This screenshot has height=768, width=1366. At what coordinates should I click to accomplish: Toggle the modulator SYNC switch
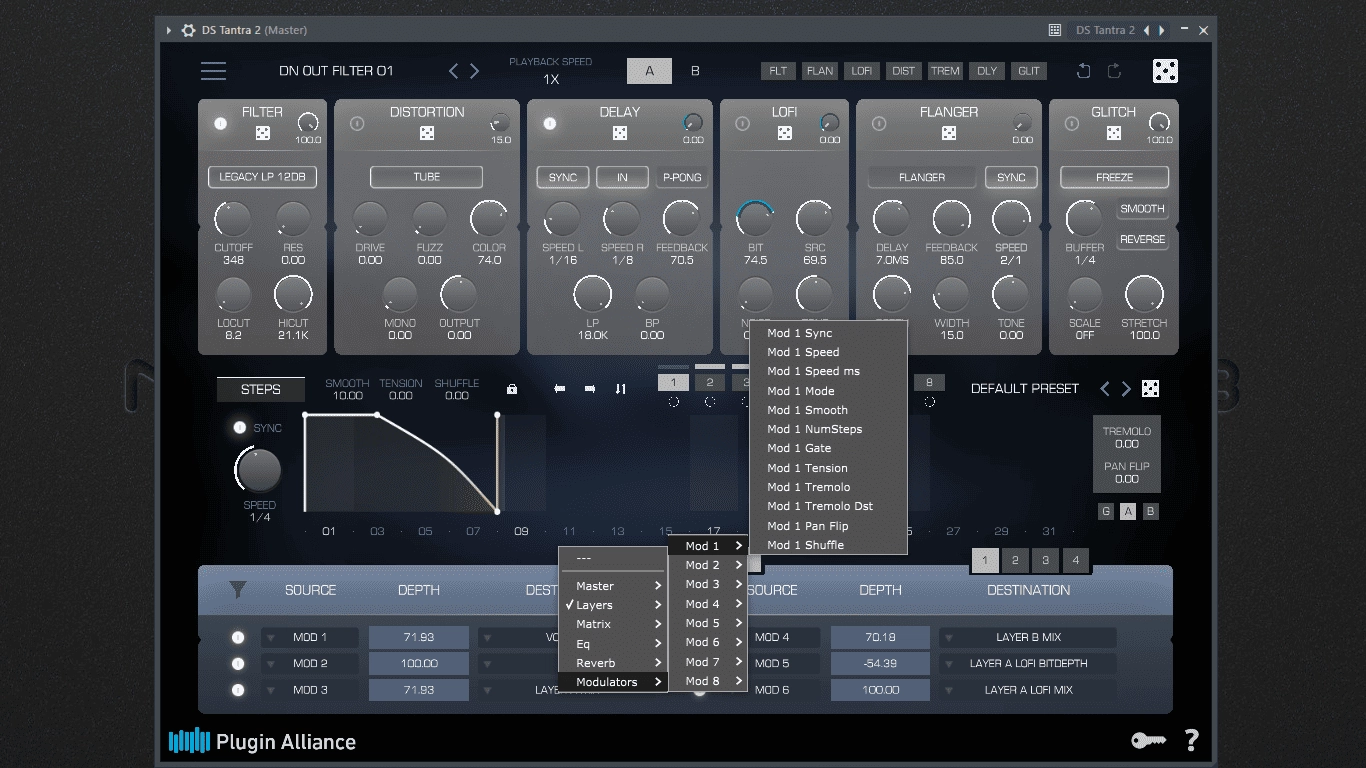[239, 428]
